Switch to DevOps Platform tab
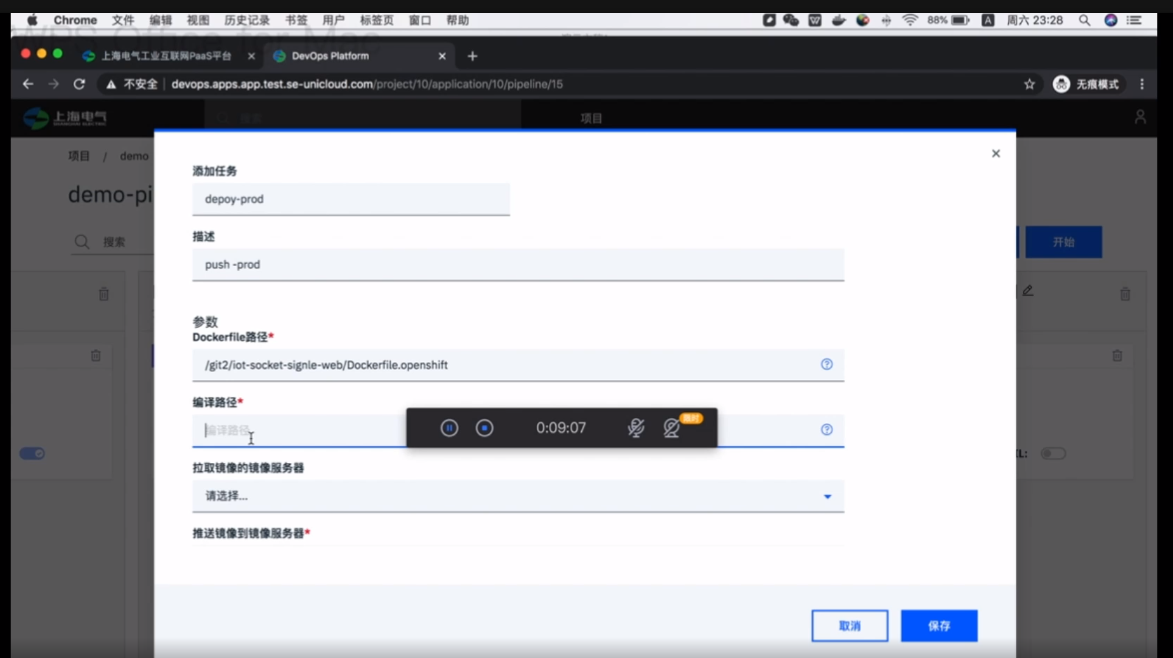Viewport: 1173px width, 658px height. (330, 56)
